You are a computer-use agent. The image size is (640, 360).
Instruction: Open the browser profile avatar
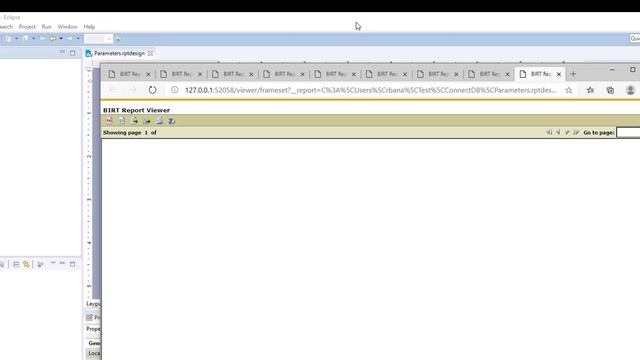click(x=630, y=90)
